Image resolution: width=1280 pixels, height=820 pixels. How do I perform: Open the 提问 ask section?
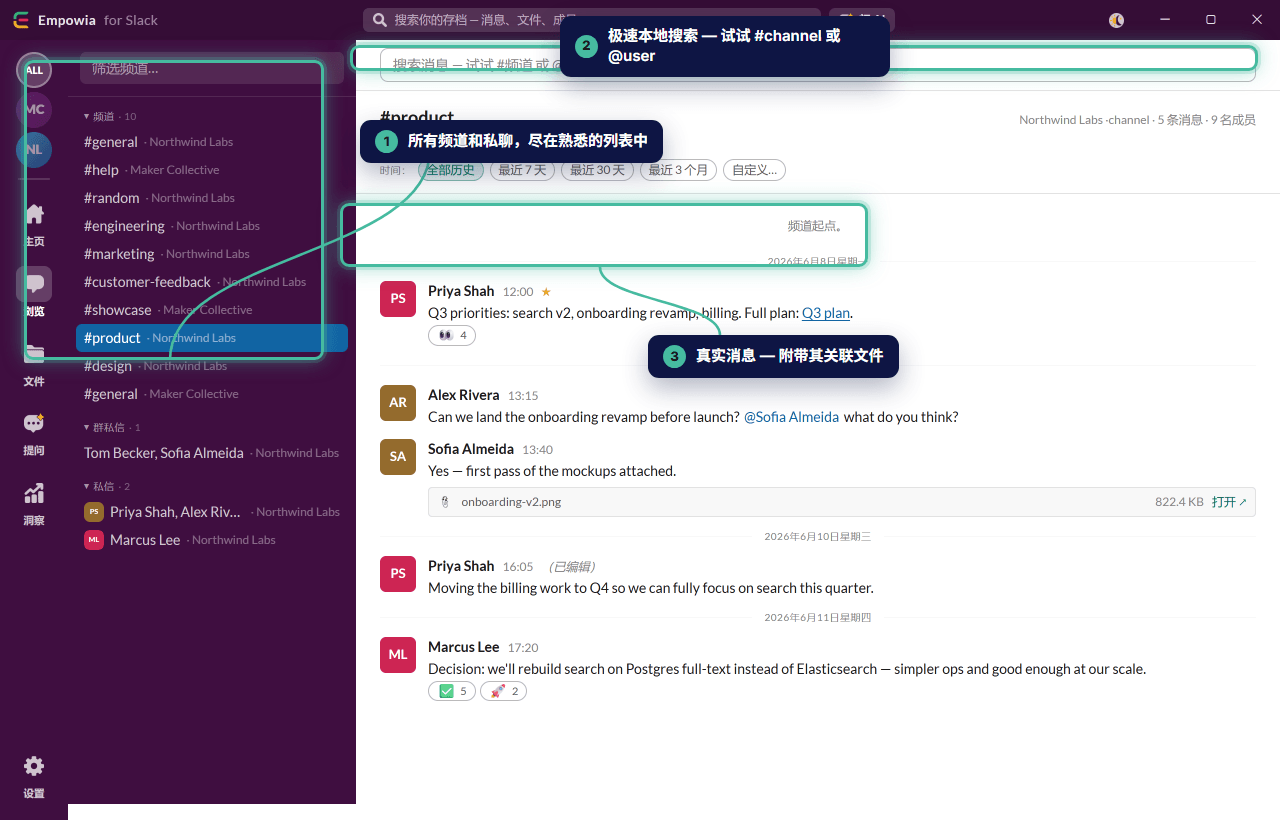click(x=34, y=433)
